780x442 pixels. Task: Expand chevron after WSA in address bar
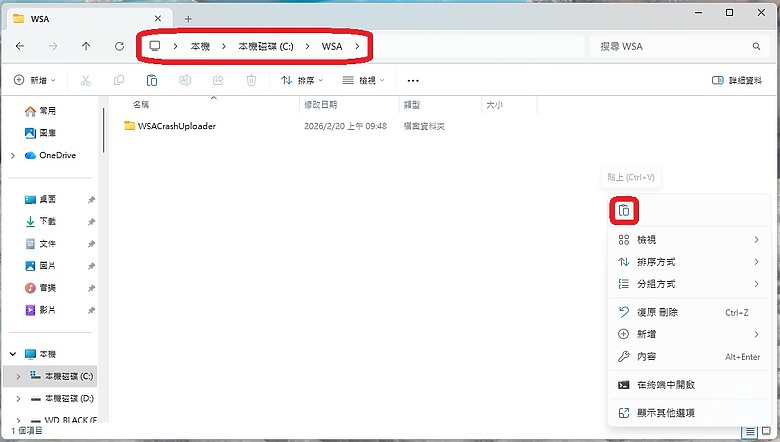coord(358,46)
